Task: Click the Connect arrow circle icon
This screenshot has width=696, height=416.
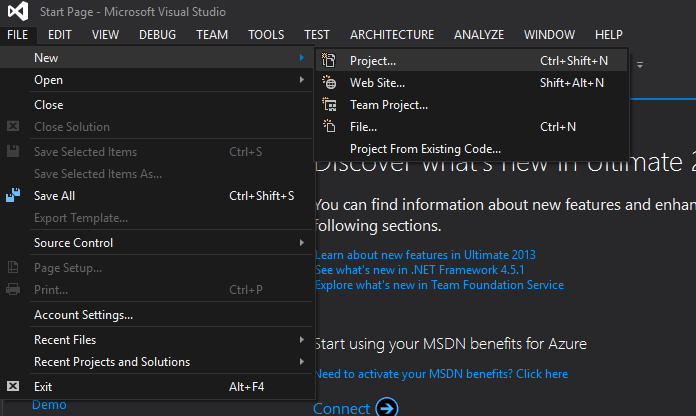Action: [387, 407]
